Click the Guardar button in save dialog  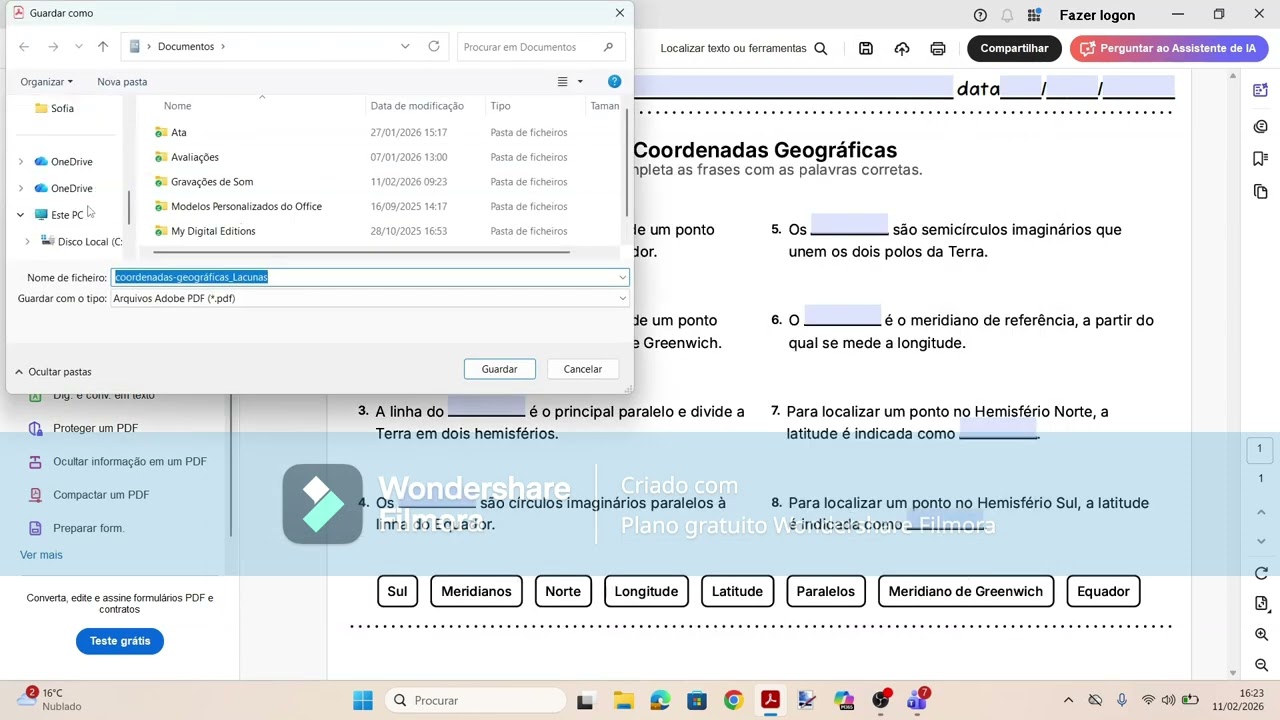coord(499,369)
